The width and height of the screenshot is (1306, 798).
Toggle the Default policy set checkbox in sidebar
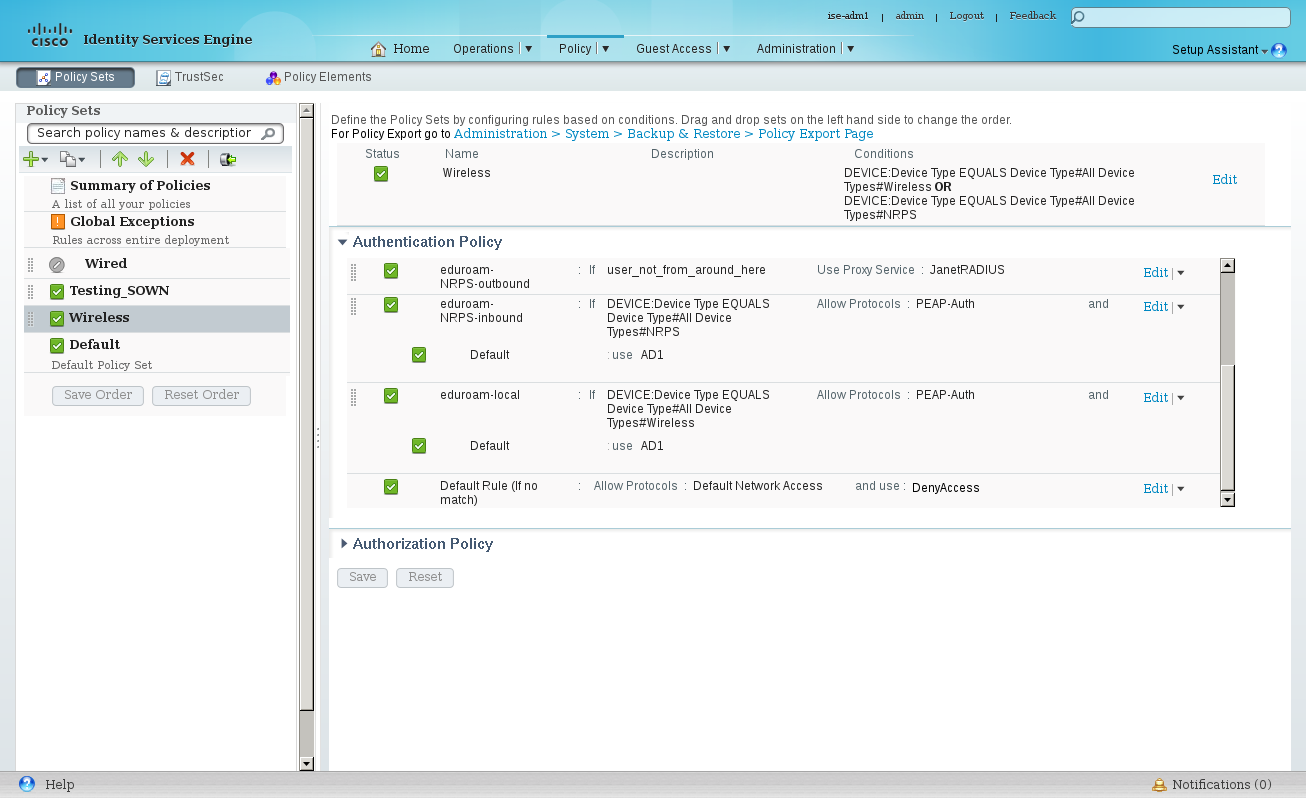(57, 346)
